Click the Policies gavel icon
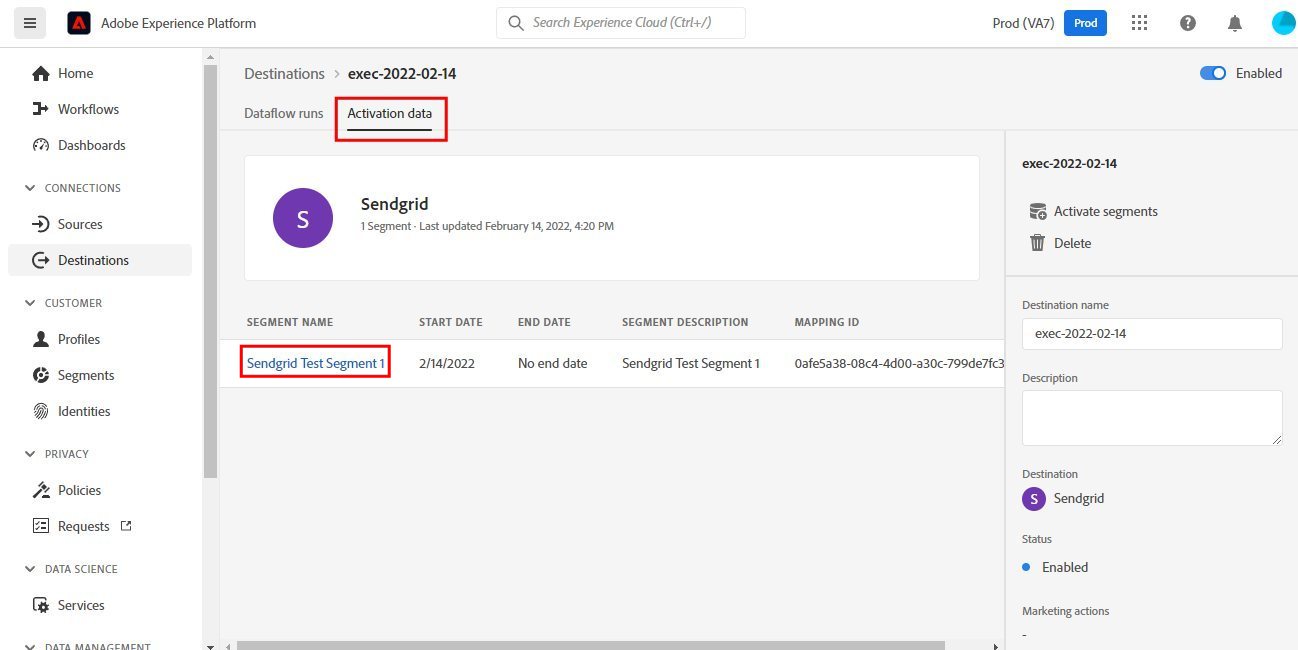Viewport: 1298px width, 650px height. 41,490
